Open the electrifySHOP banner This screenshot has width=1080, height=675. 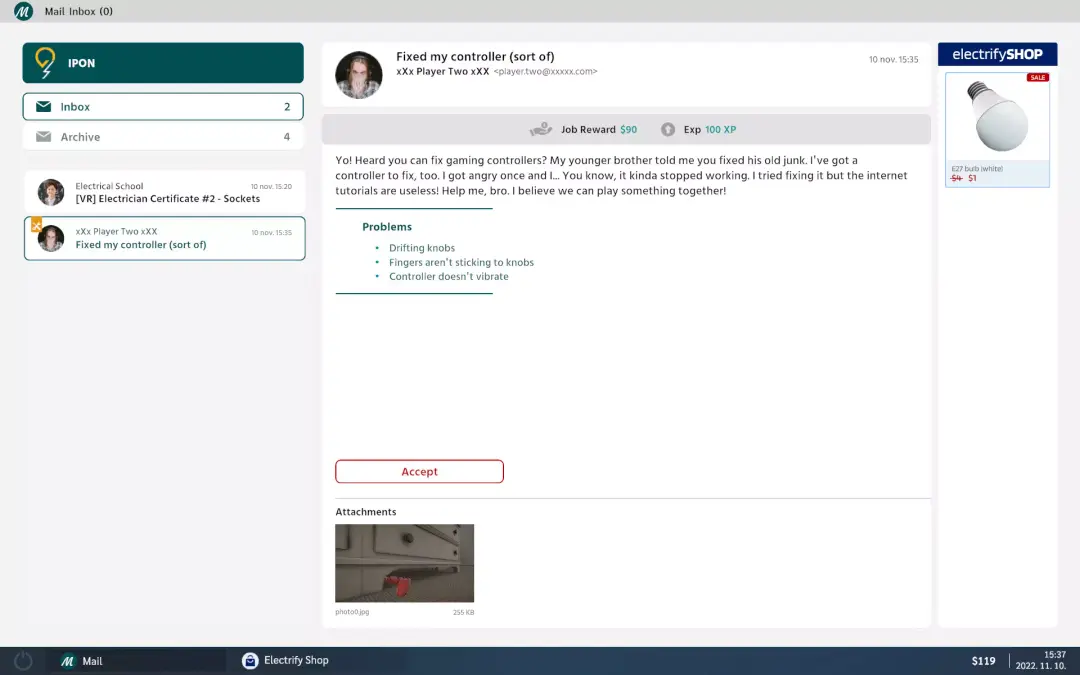997,54
